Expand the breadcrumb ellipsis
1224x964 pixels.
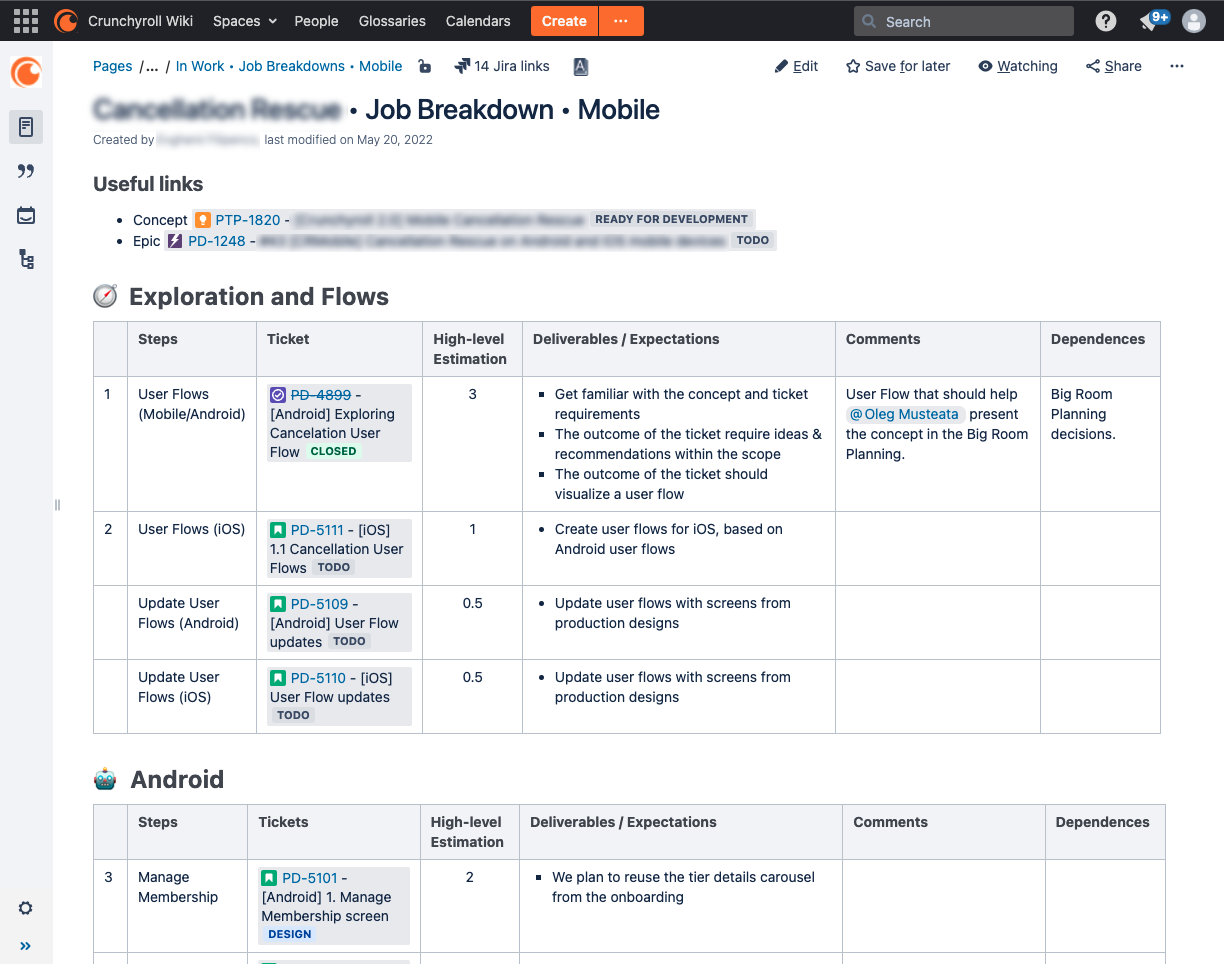(152, 66)
